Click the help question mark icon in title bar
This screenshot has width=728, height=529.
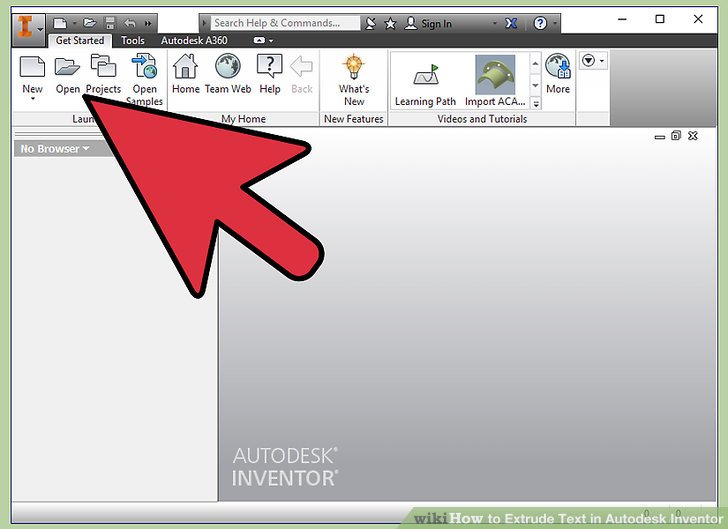(540, 23)
